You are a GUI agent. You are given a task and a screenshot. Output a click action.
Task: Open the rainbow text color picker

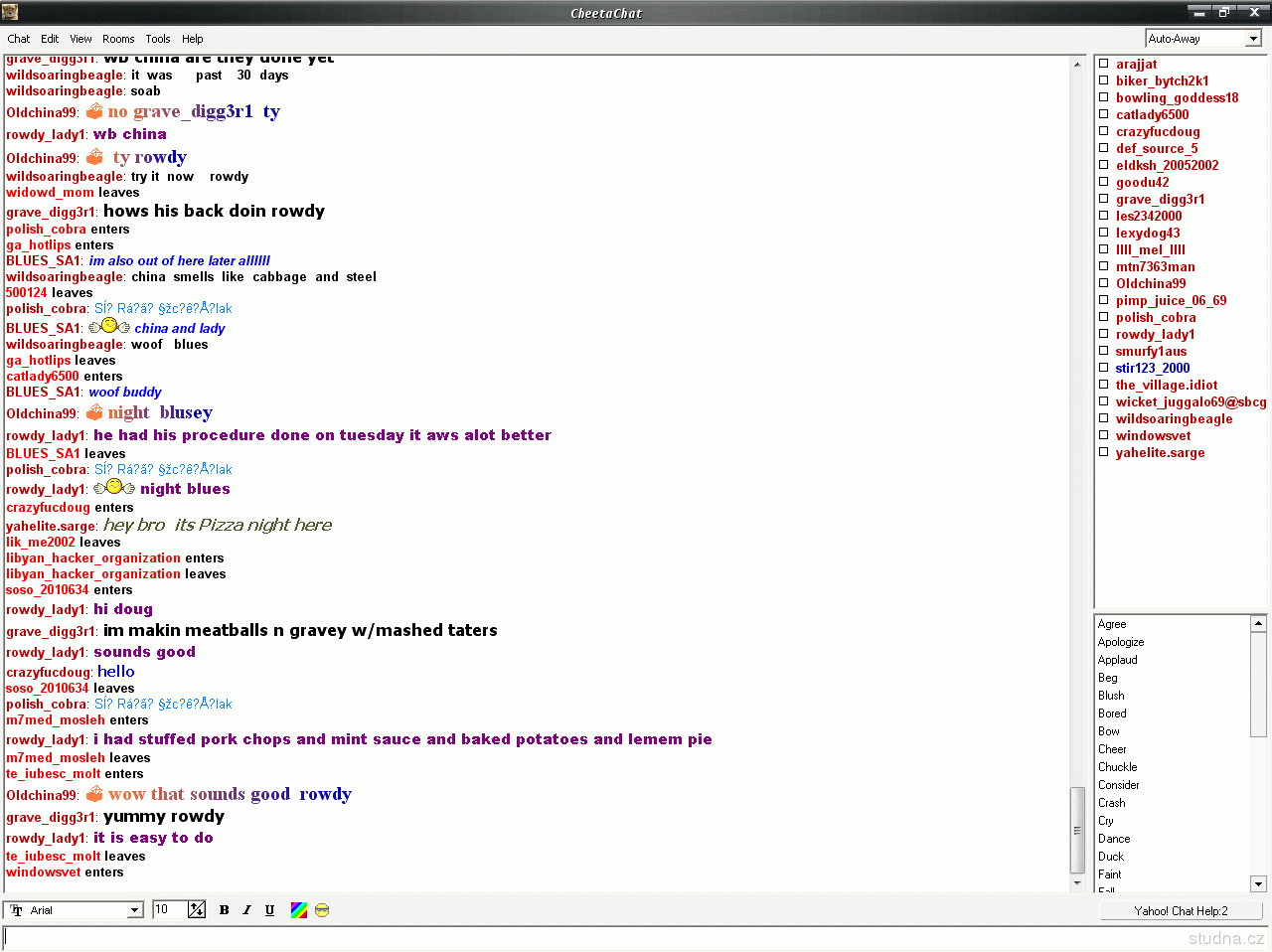[298, 910]
